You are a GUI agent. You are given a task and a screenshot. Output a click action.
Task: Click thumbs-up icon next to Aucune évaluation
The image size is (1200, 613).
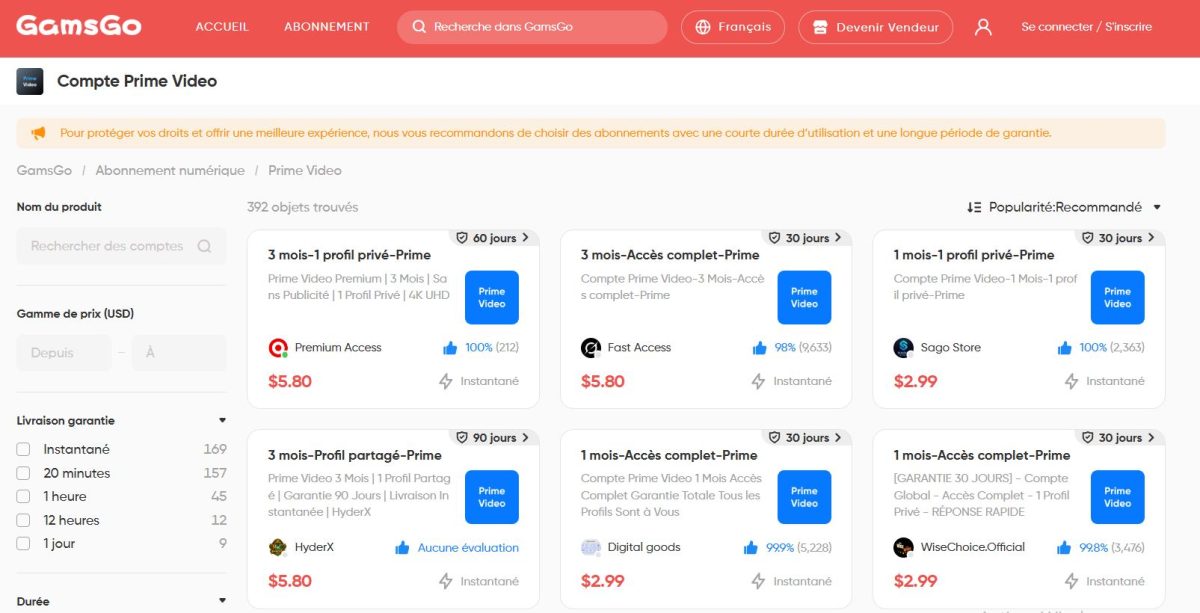coord(402,547)
